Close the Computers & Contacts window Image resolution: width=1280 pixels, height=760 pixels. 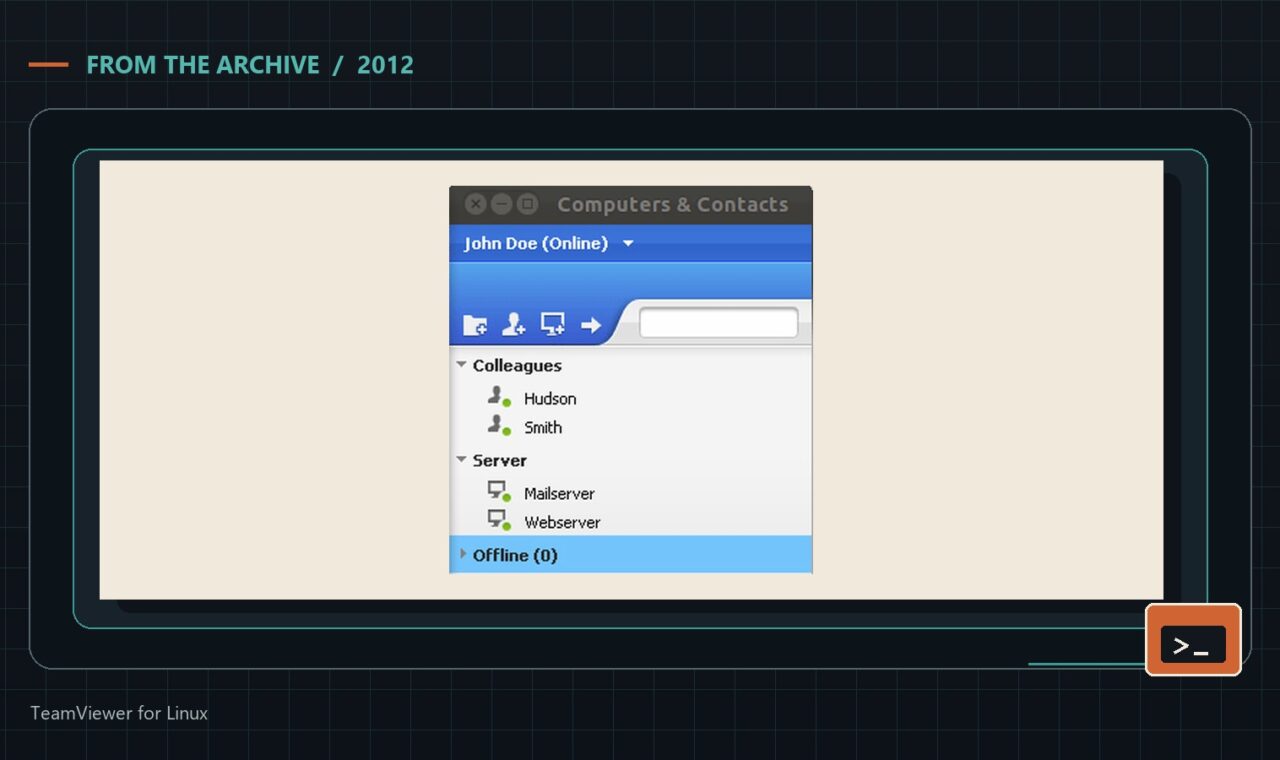pyautogui.click(x=476, y=204)
